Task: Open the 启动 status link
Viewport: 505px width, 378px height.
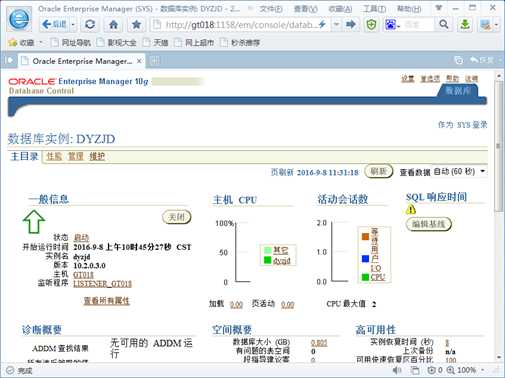Action: [x=81, y=238]
